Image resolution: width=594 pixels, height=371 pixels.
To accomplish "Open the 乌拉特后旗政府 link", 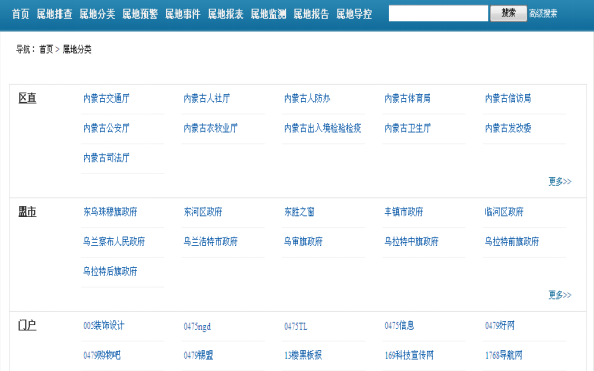I will (x=110, y=271).
